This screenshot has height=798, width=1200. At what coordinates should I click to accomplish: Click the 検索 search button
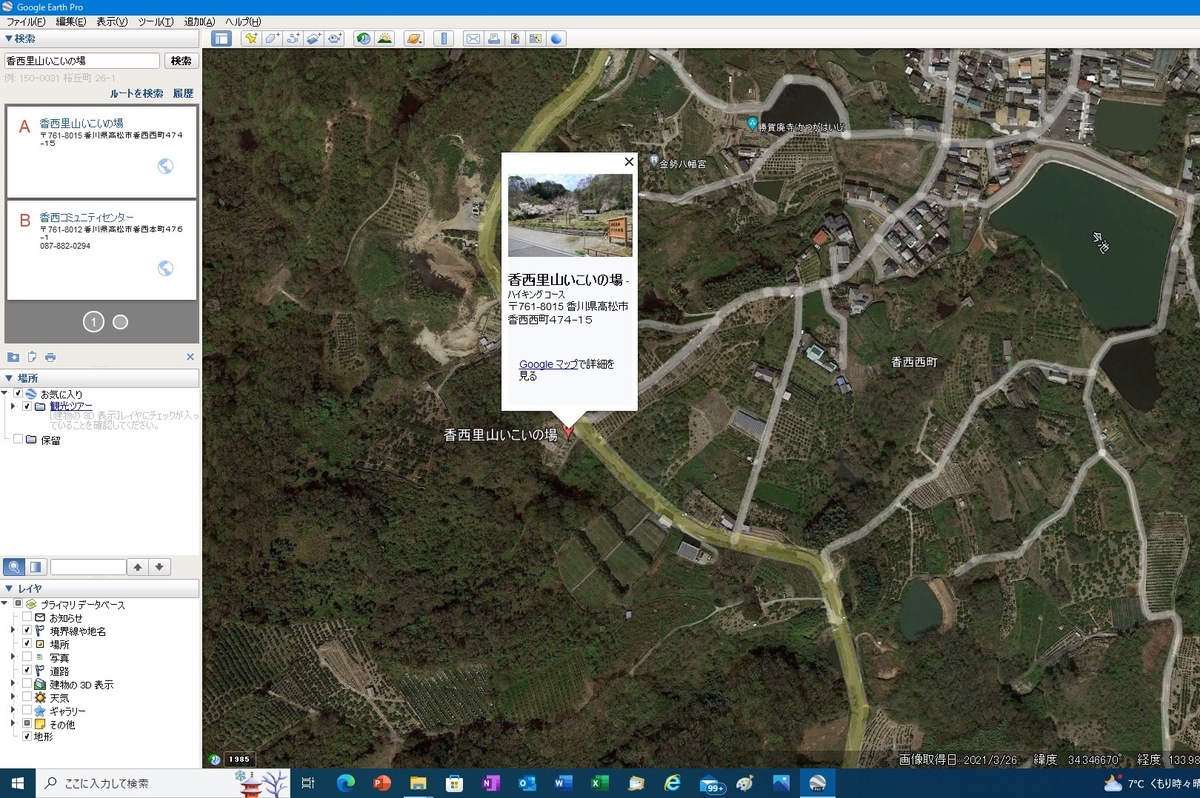coord(181,61)
